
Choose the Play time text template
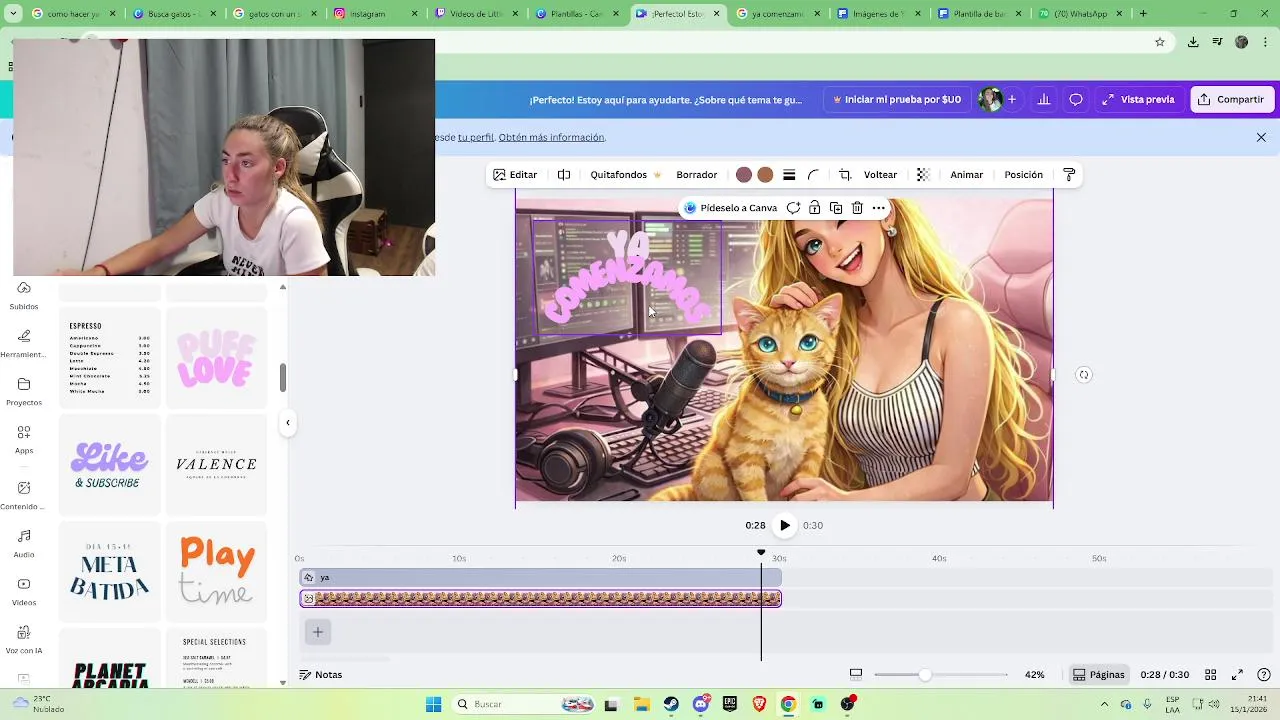point(216,572)
